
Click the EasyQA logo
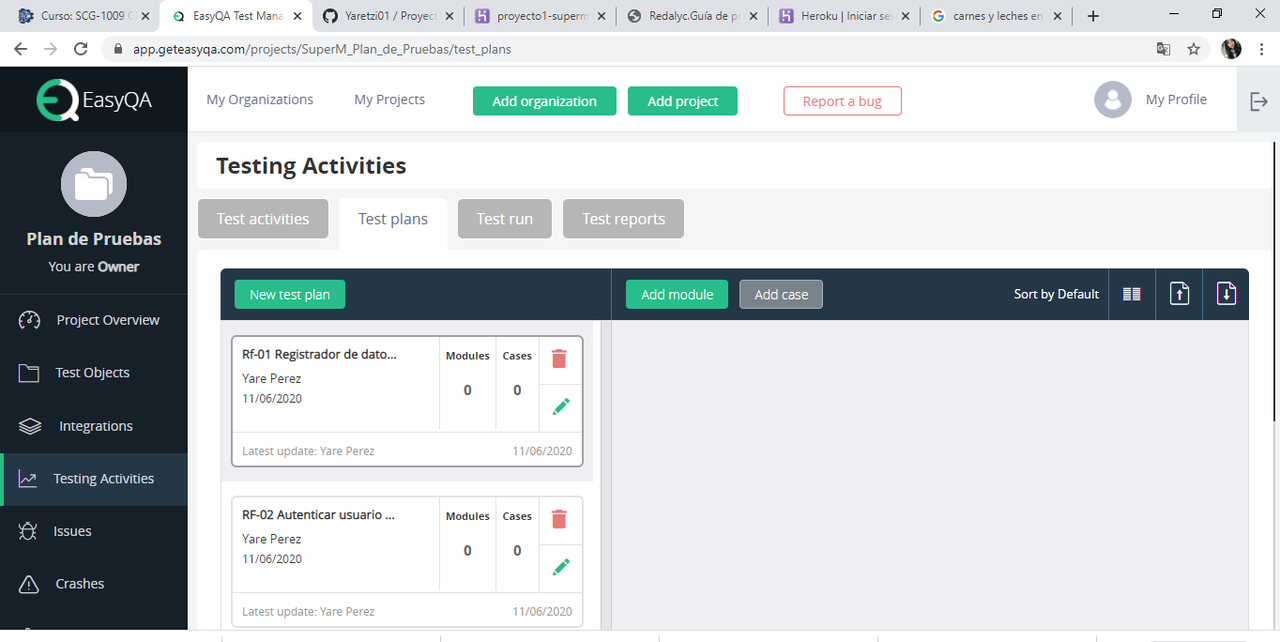pyautogui.click(x=95, y=100)
